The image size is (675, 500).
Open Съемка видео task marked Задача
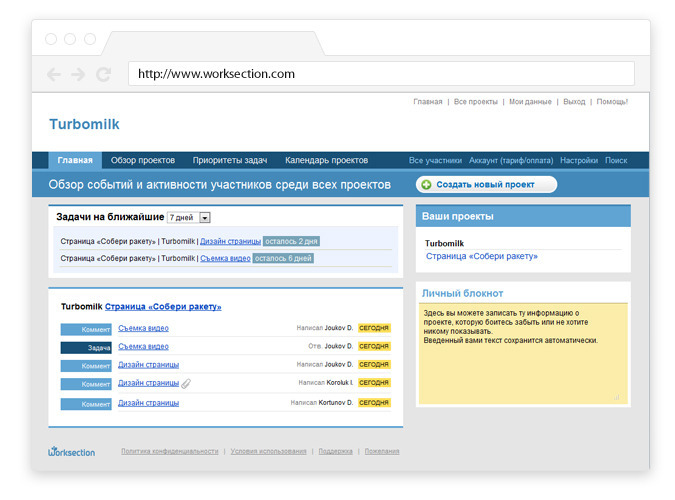pos(143,347)
